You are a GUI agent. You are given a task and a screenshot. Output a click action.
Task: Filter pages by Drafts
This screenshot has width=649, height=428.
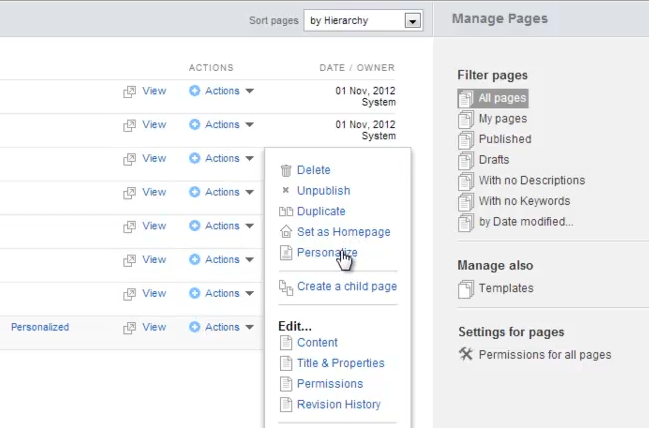tap(493, 160)
